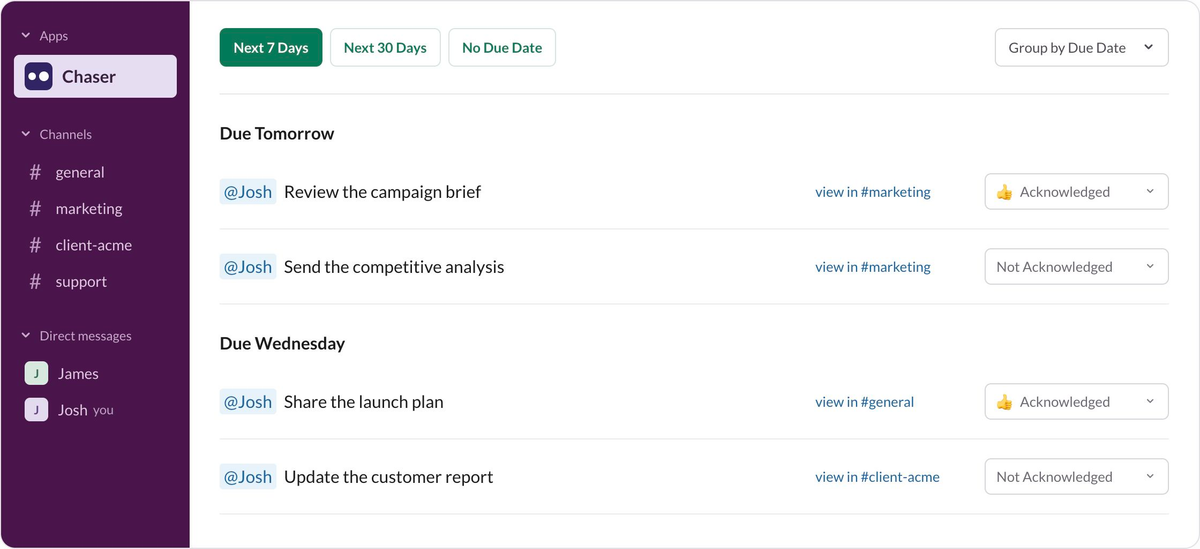Switch to the Next 30 Days tab
The height and width of the screenshot is (549, 1200).
coord(385,47)
